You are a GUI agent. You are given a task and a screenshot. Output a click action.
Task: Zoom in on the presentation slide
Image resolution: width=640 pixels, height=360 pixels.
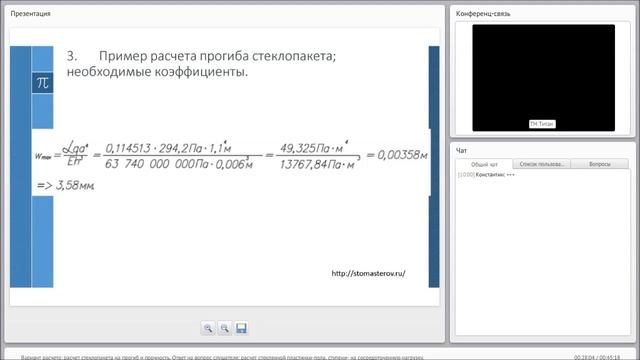(208, 328)
